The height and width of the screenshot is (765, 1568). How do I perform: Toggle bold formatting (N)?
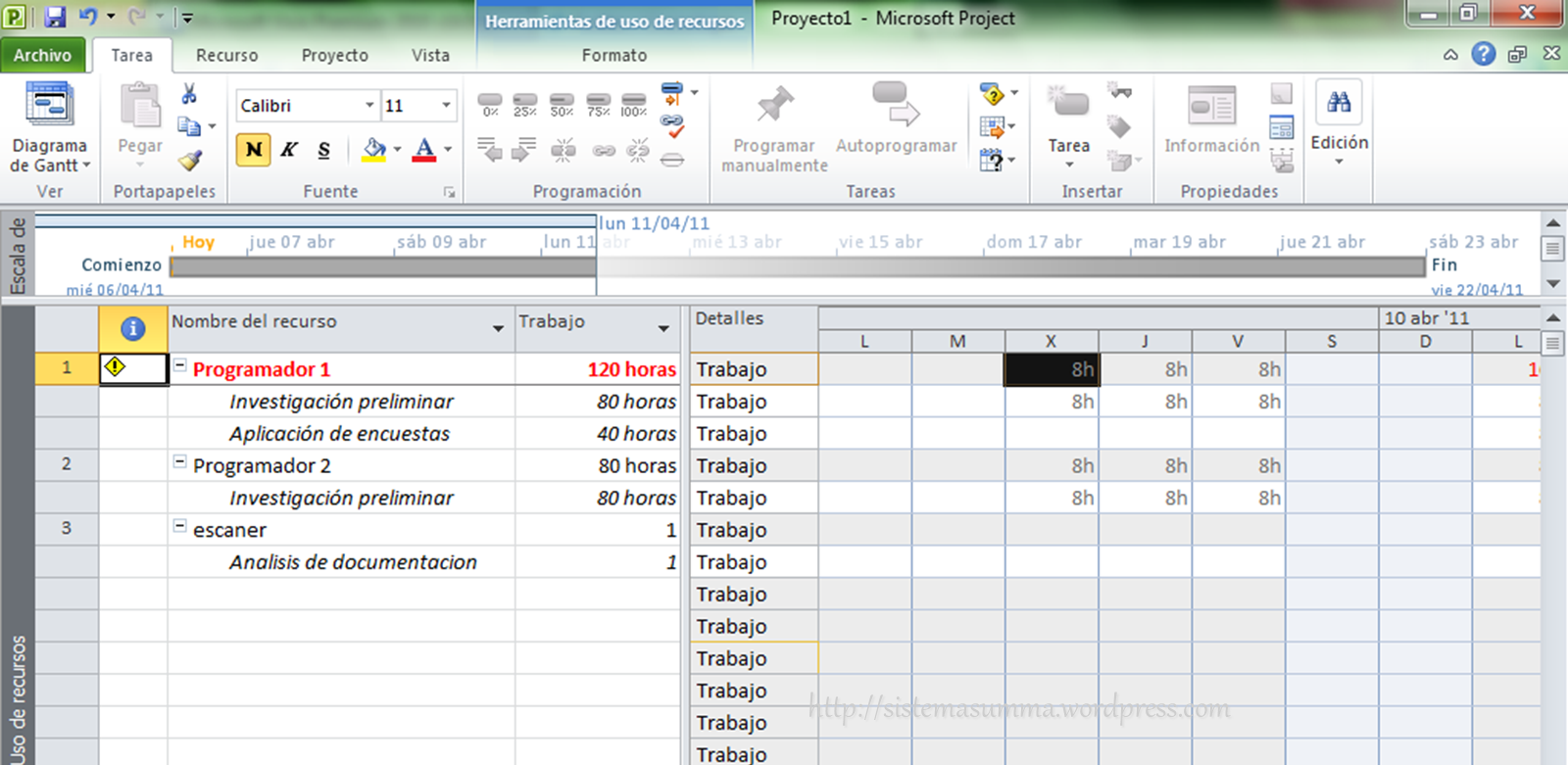(254, 150)
